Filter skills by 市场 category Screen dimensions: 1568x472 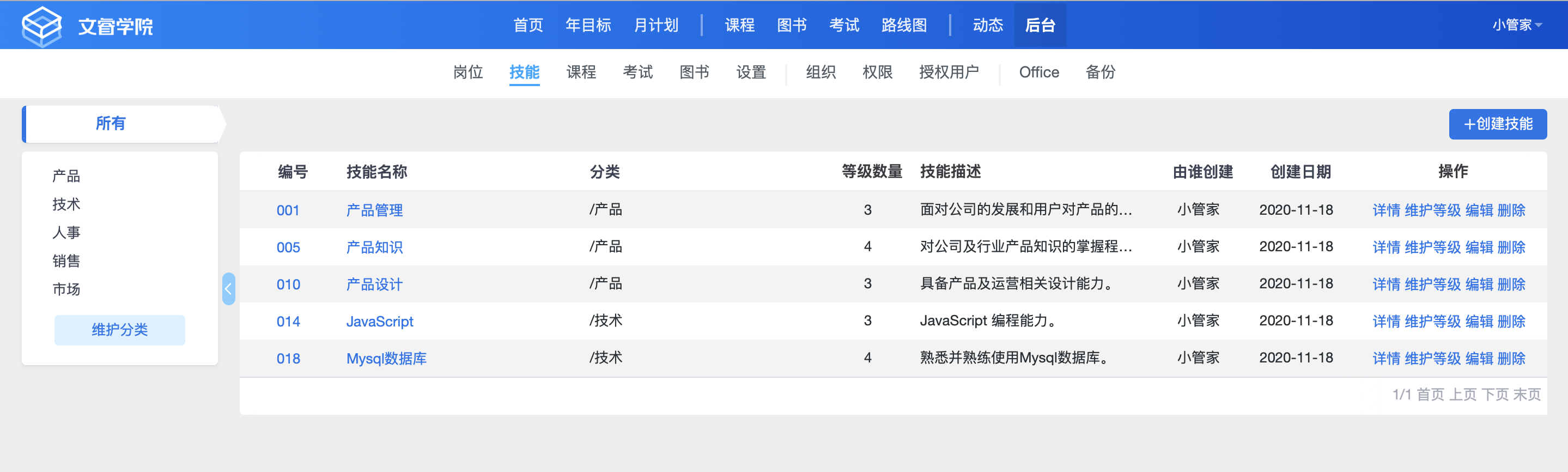pos(66,289)
